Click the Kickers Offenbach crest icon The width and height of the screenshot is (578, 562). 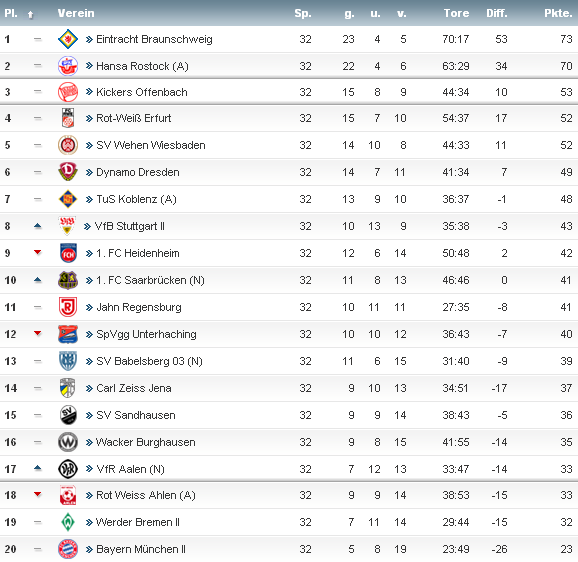[68, 92]
